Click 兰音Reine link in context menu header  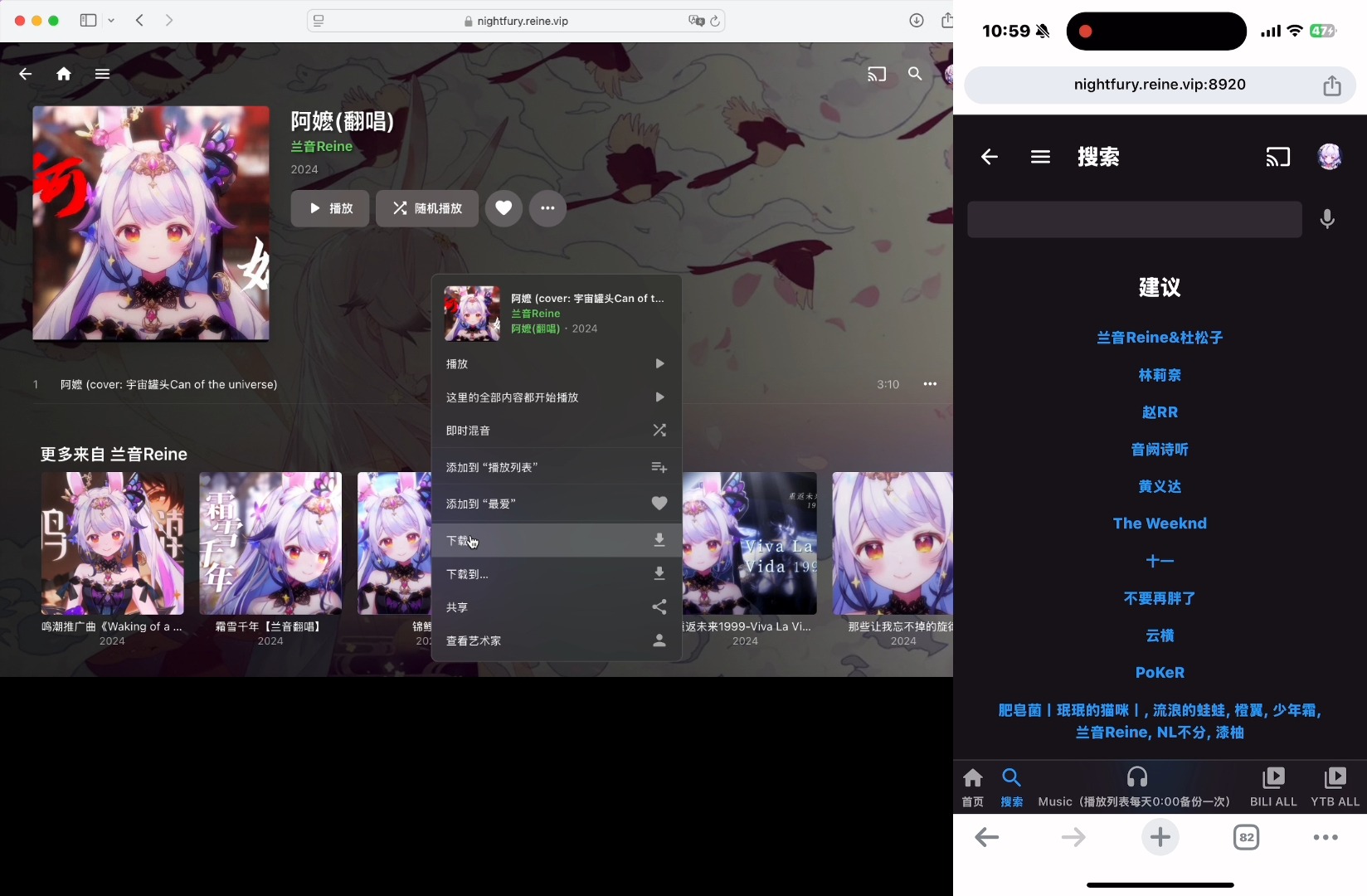point(536,314)
